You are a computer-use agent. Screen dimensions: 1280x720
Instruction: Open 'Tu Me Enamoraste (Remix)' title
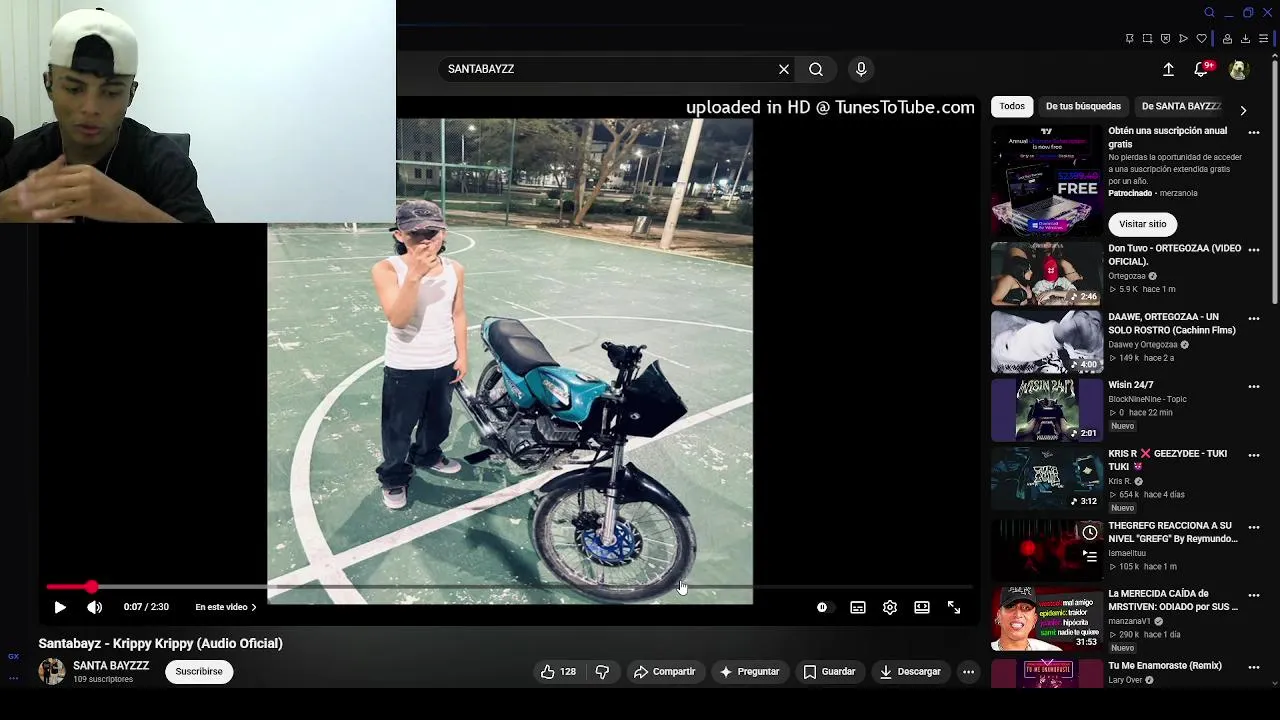1165,666
